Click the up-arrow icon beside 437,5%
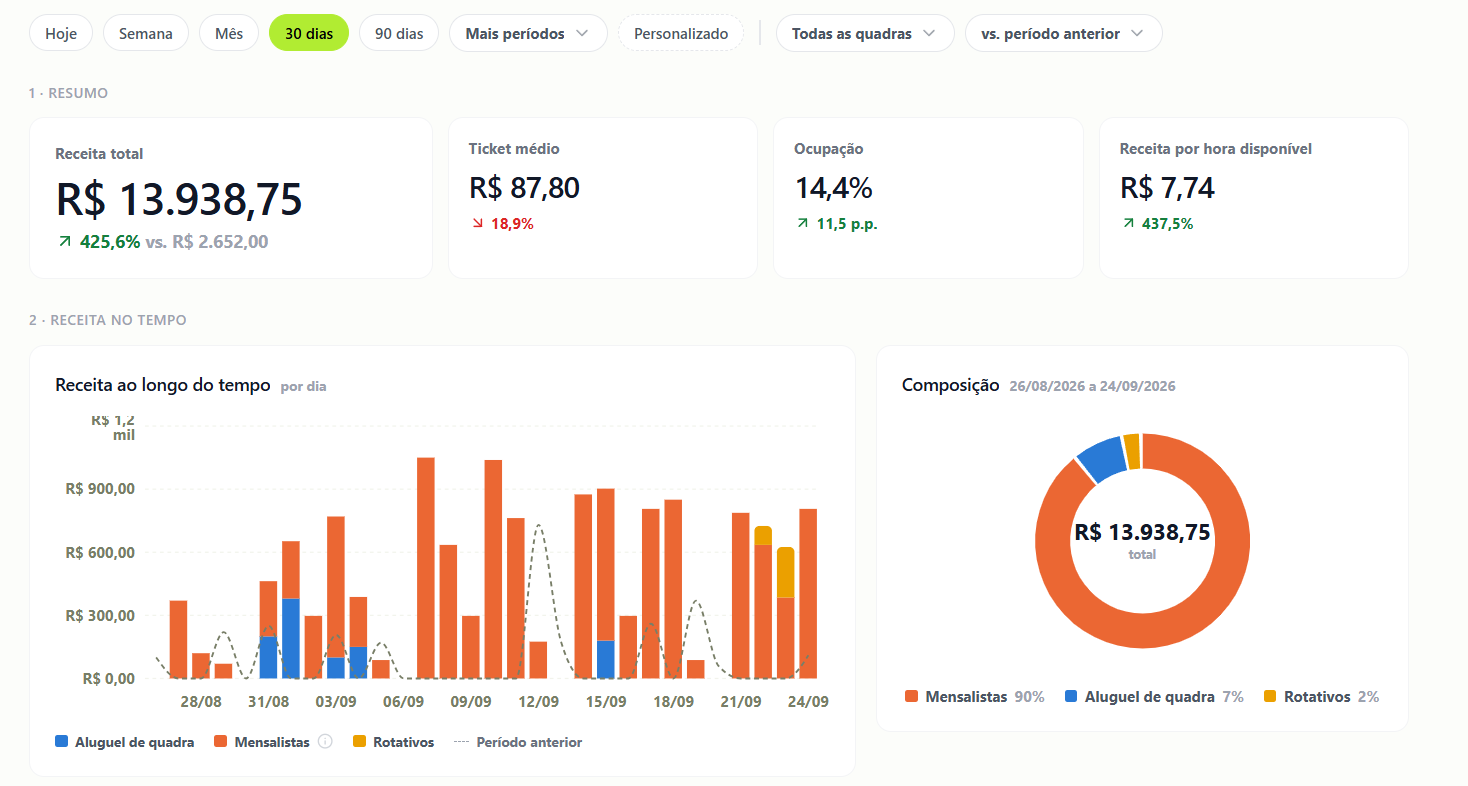Viewport: 1468px width, 786px height. [1129, 224]
